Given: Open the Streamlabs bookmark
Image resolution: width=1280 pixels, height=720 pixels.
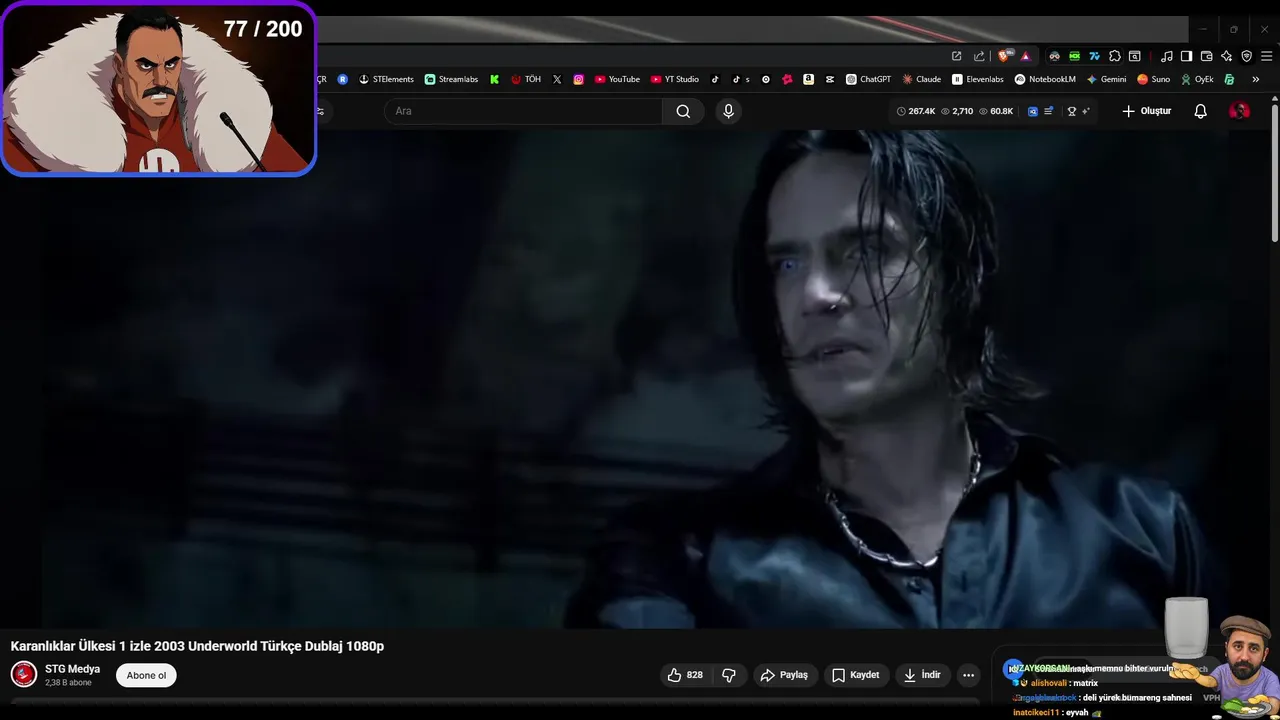Looking at the screenshot, I should tap(451, 79).
